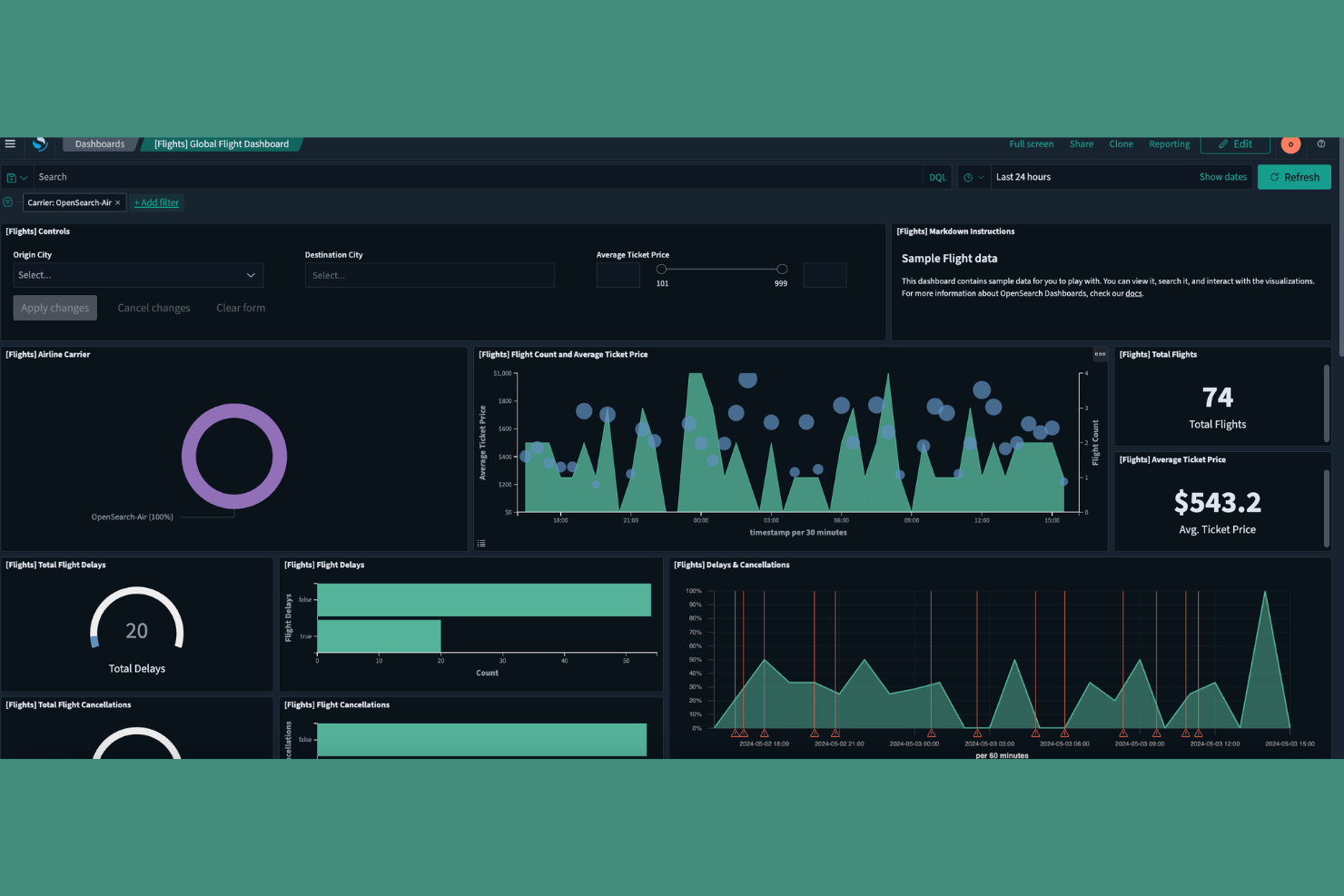The height and width of the screenshot is (896, 1344).
Task: Open the saved queries popover
Action: click(x=16, y=177)
